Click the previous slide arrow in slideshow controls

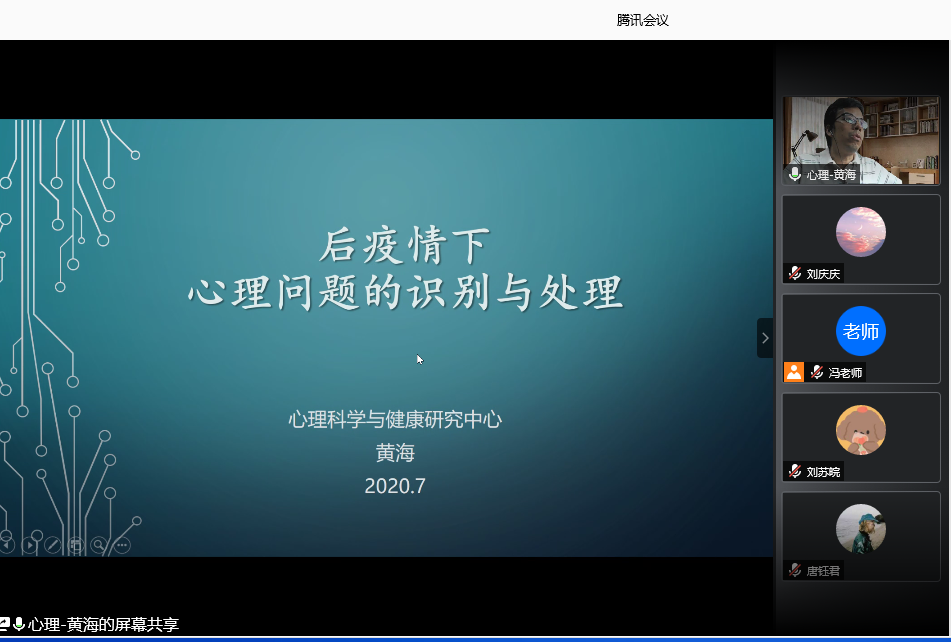[x=7, y=545]
